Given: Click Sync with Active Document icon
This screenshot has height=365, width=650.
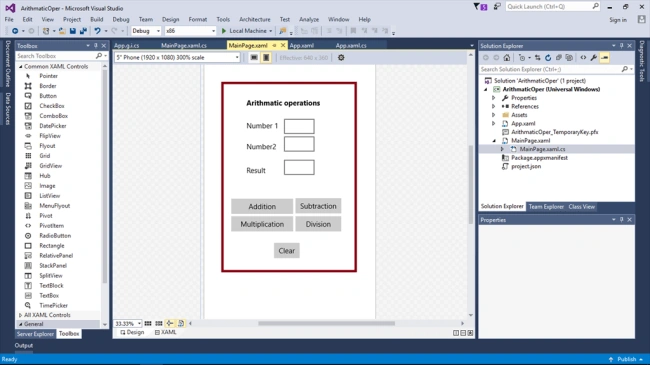Looking at the screenshot, I should point(538,58).
